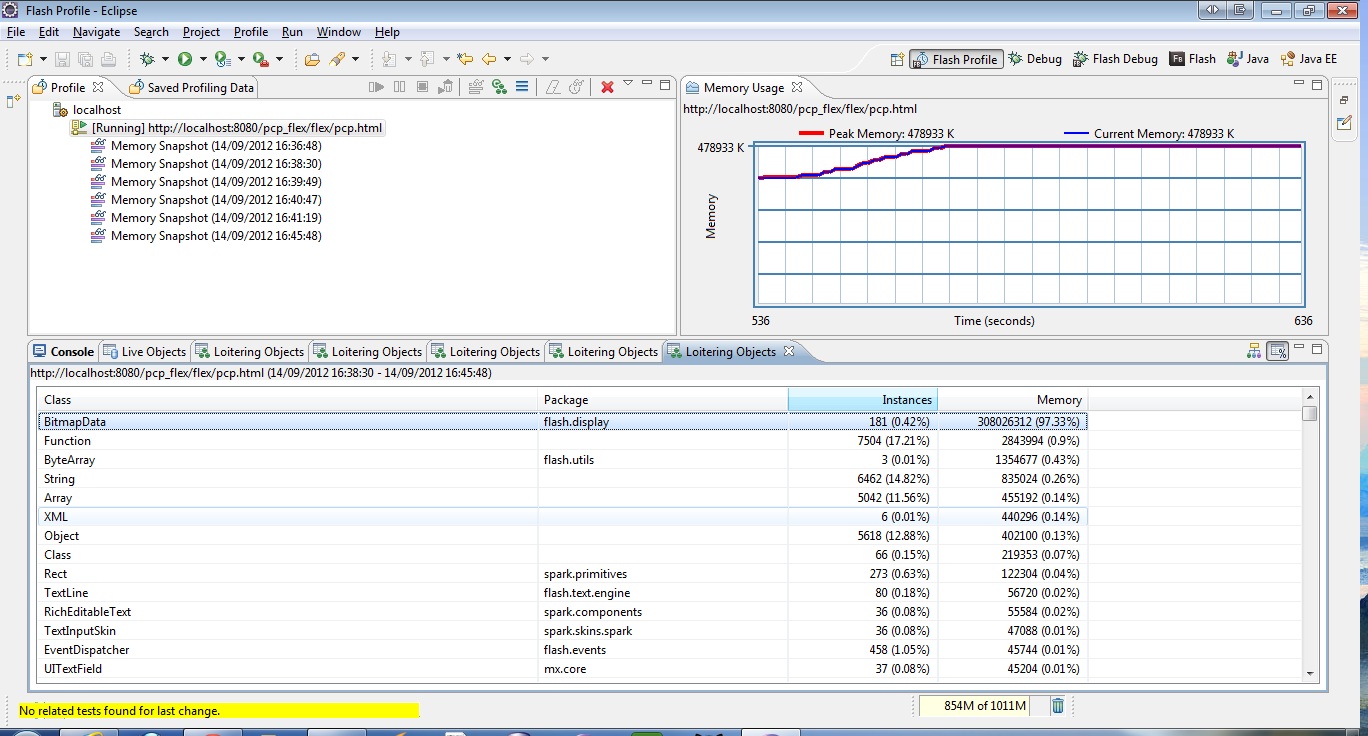
Task: Select the BitmapData class row
Action: (x=563, y=422)
